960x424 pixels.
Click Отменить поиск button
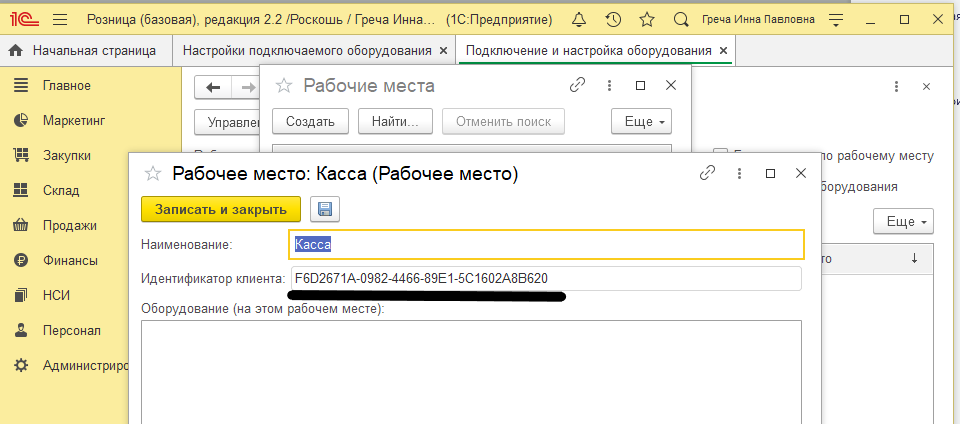pyautogui.click(x=503, y=121)
